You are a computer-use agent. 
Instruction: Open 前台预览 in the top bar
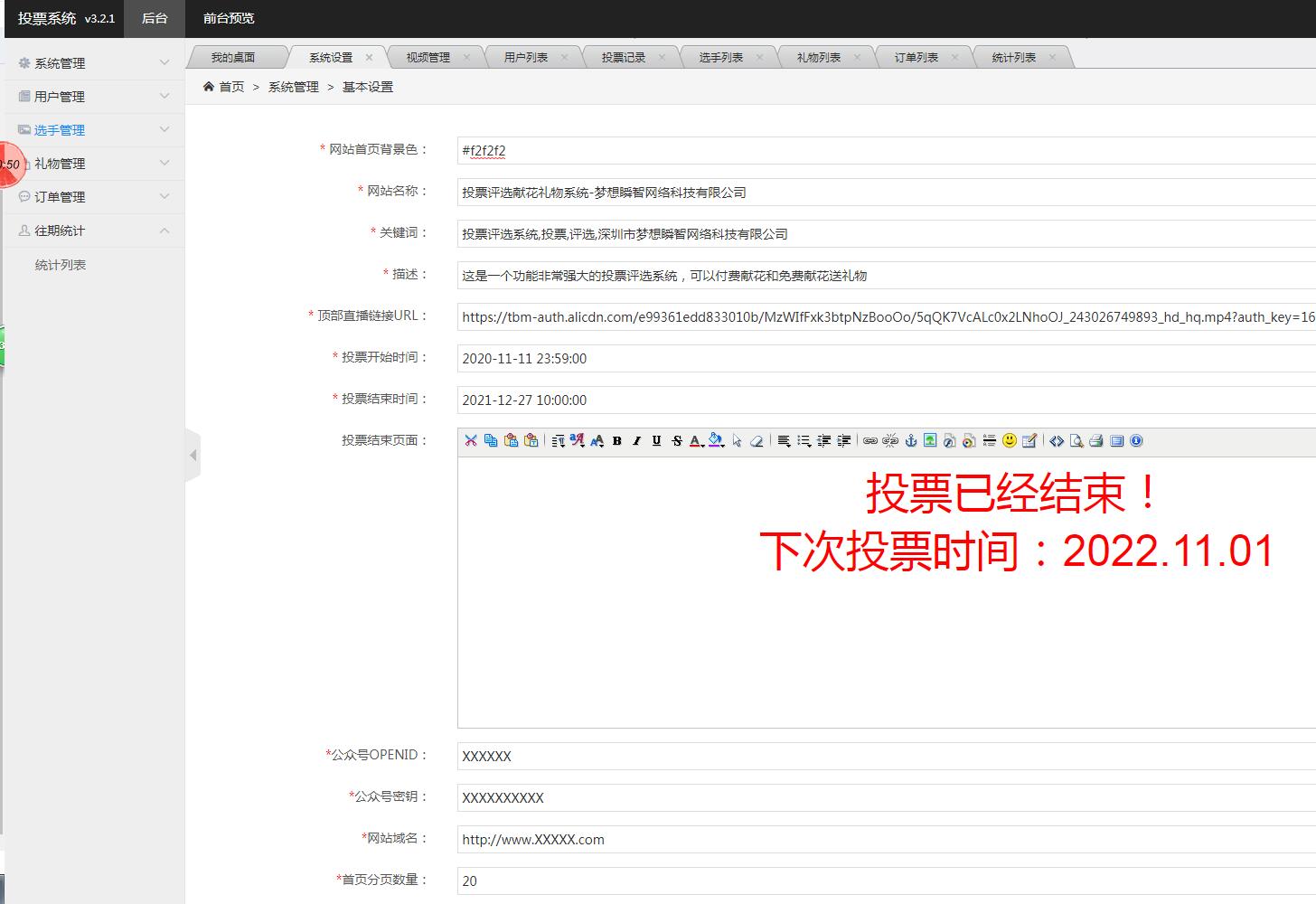tap(229, 18)
